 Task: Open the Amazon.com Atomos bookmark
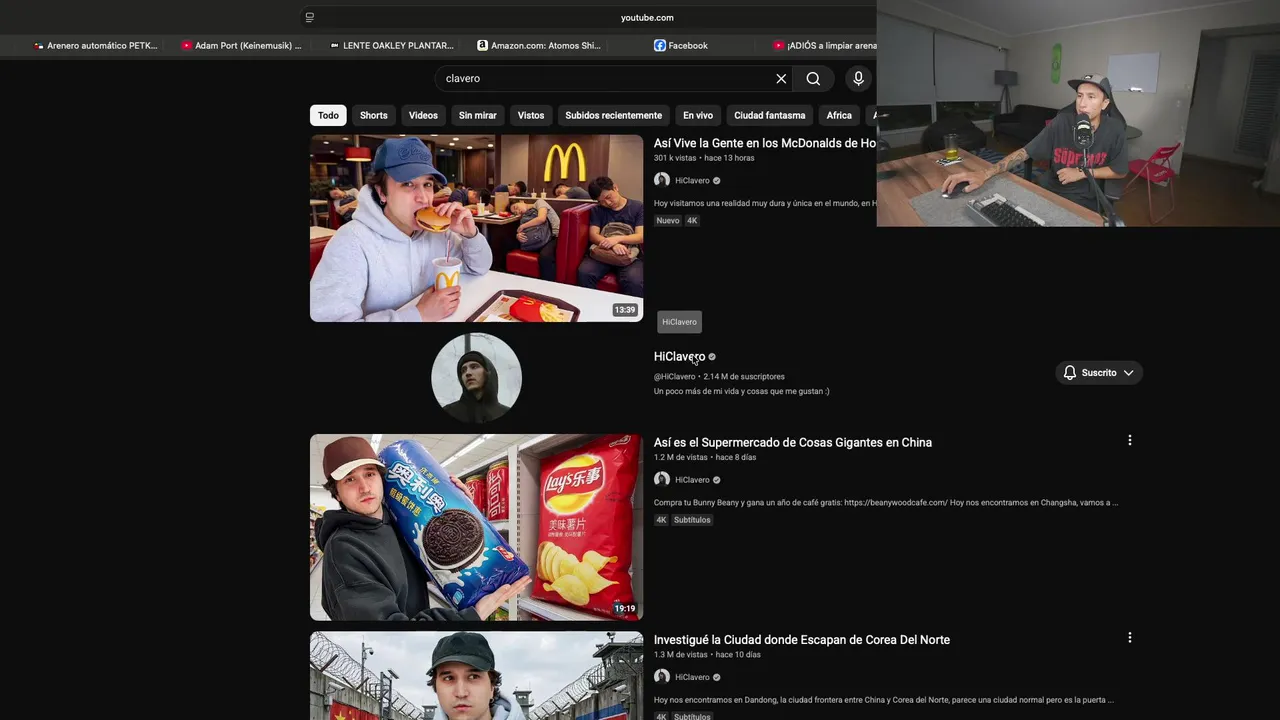click(x=539, y=45)
